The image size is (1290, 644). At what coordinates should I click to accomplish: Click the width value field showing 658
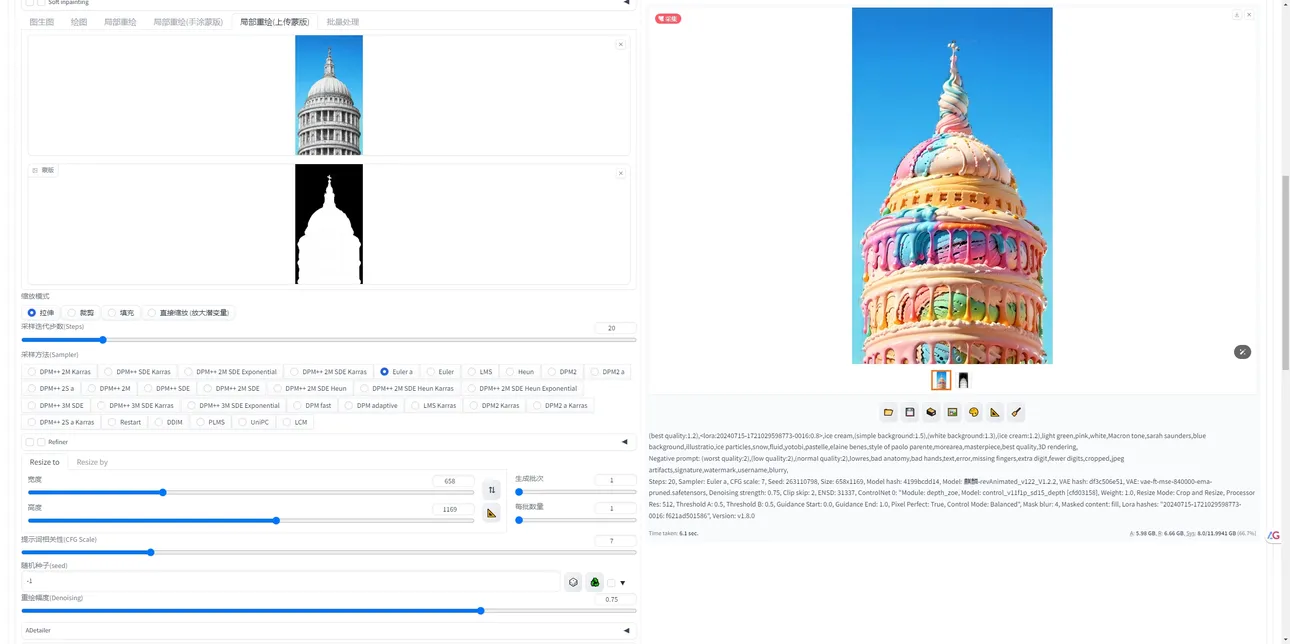[x=453, y=481]
